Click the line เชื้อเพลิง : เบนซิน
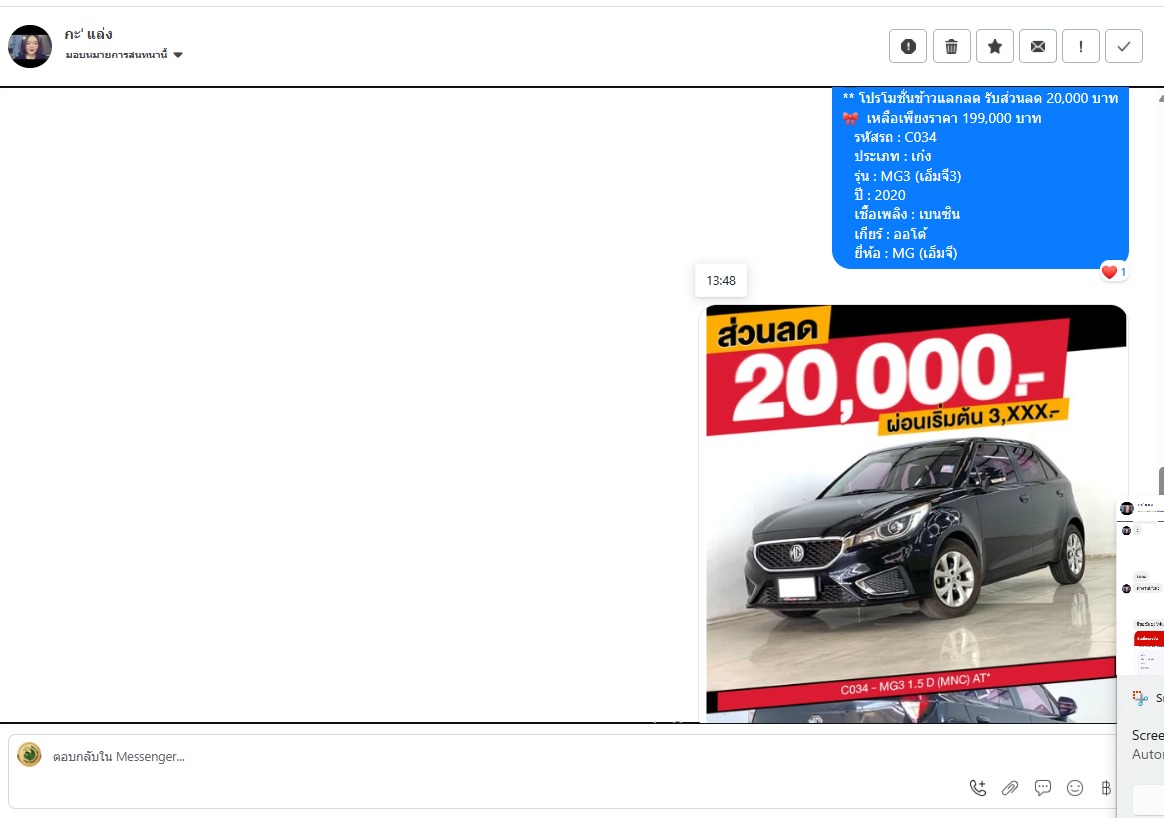The height and width of the screenshot is (818, 1164). tap(906, 215)
